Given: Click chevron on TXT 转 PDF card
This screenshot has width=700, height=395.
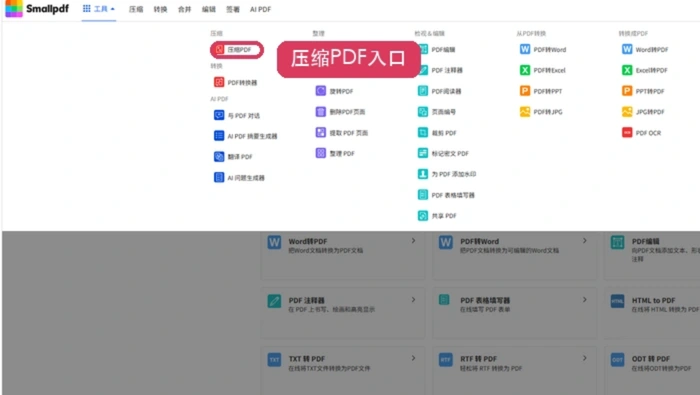Looking at the screenshot, I should click(413, 358).
